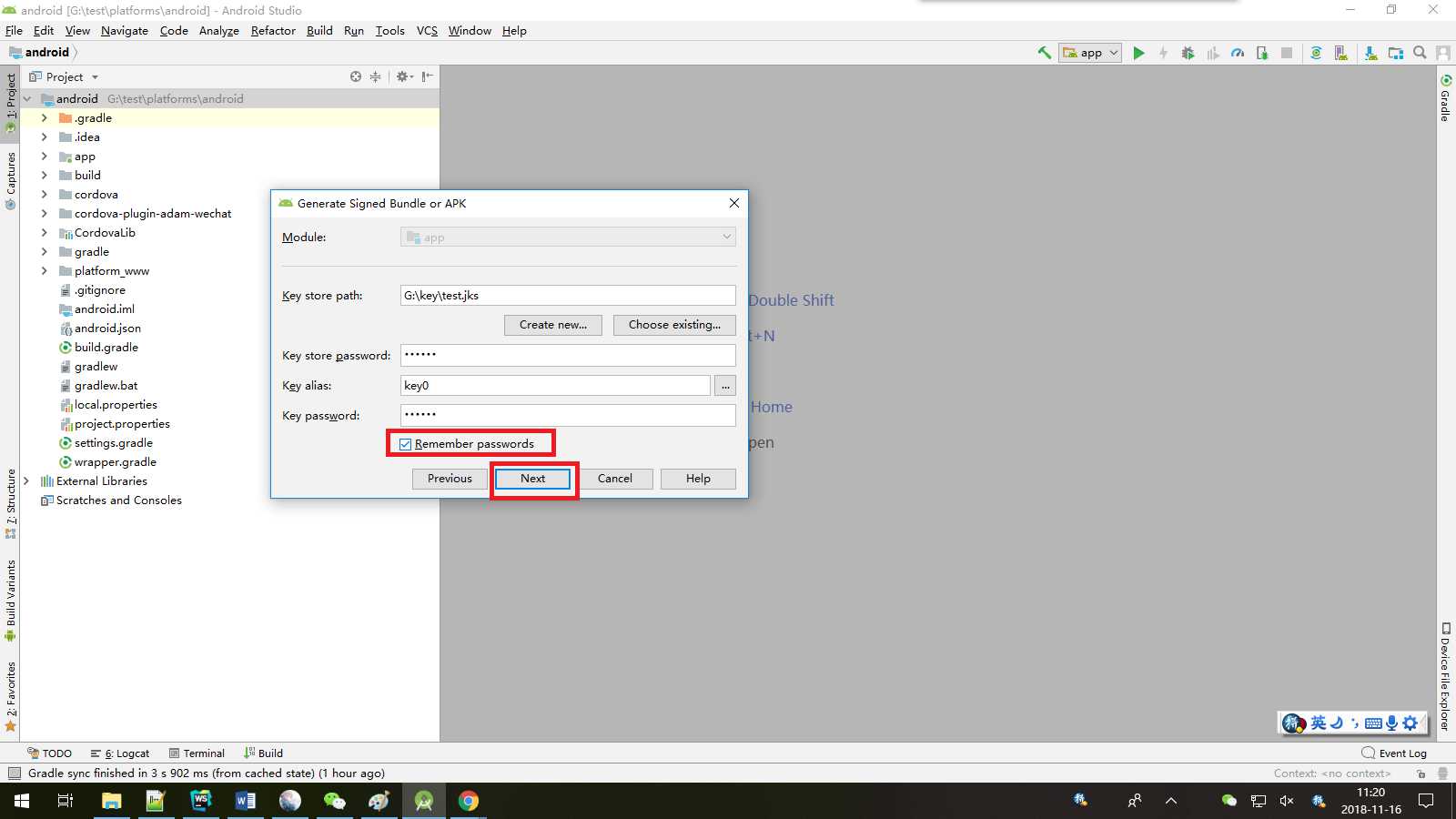Click Cancel in the signing dialog
The image size is (1456, 819).
(615, 479)
